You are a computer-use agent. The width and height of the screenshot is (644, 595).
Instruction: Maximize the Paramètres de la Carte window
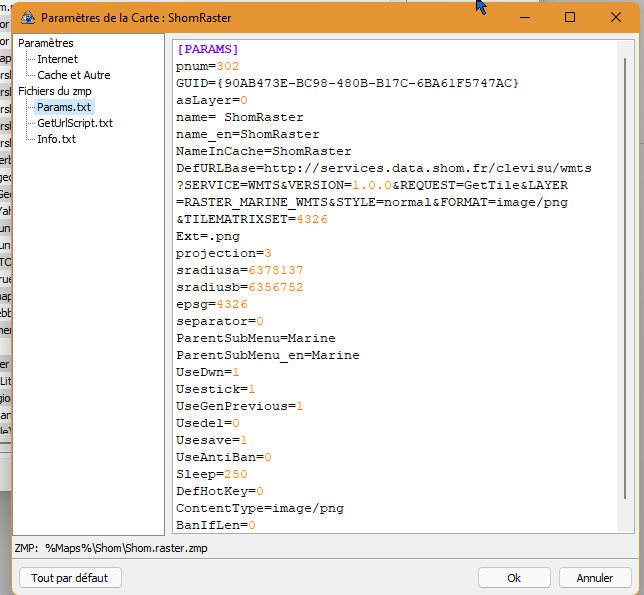click(x=570, y=18)
